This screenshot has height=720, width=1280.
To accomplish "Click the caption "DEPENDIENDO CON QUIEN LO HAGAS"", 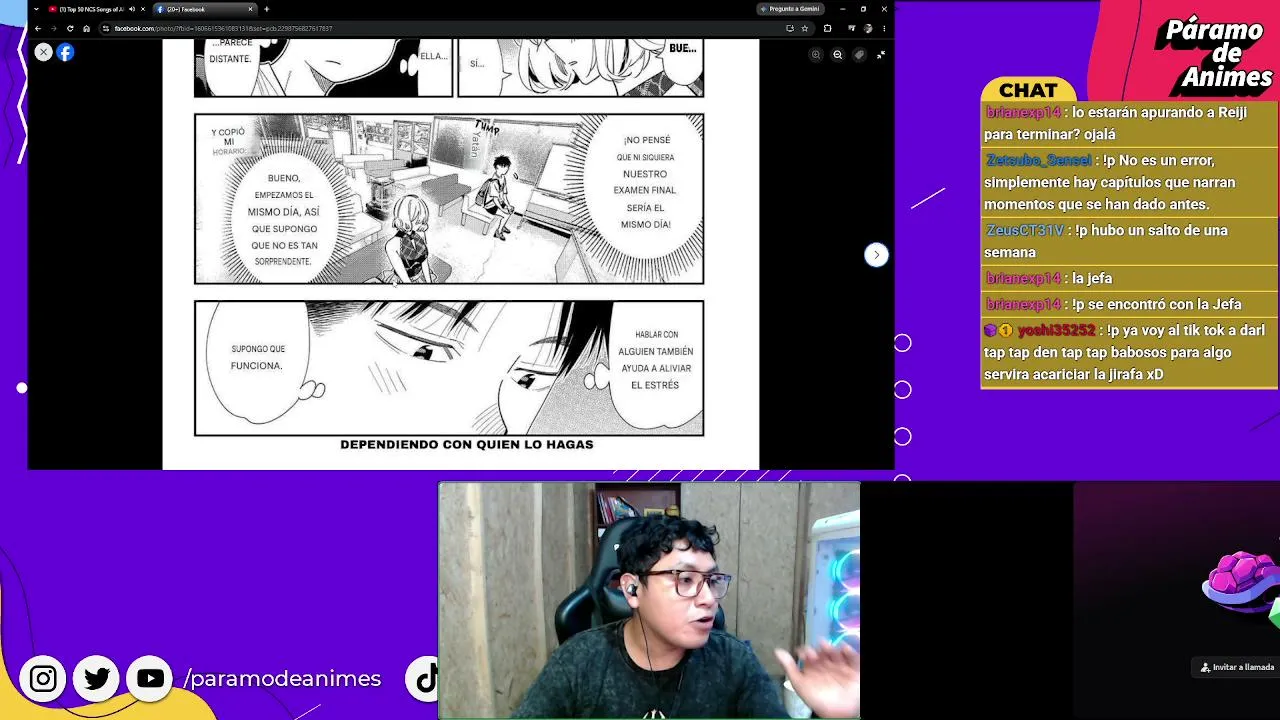I will click(467, 444).
